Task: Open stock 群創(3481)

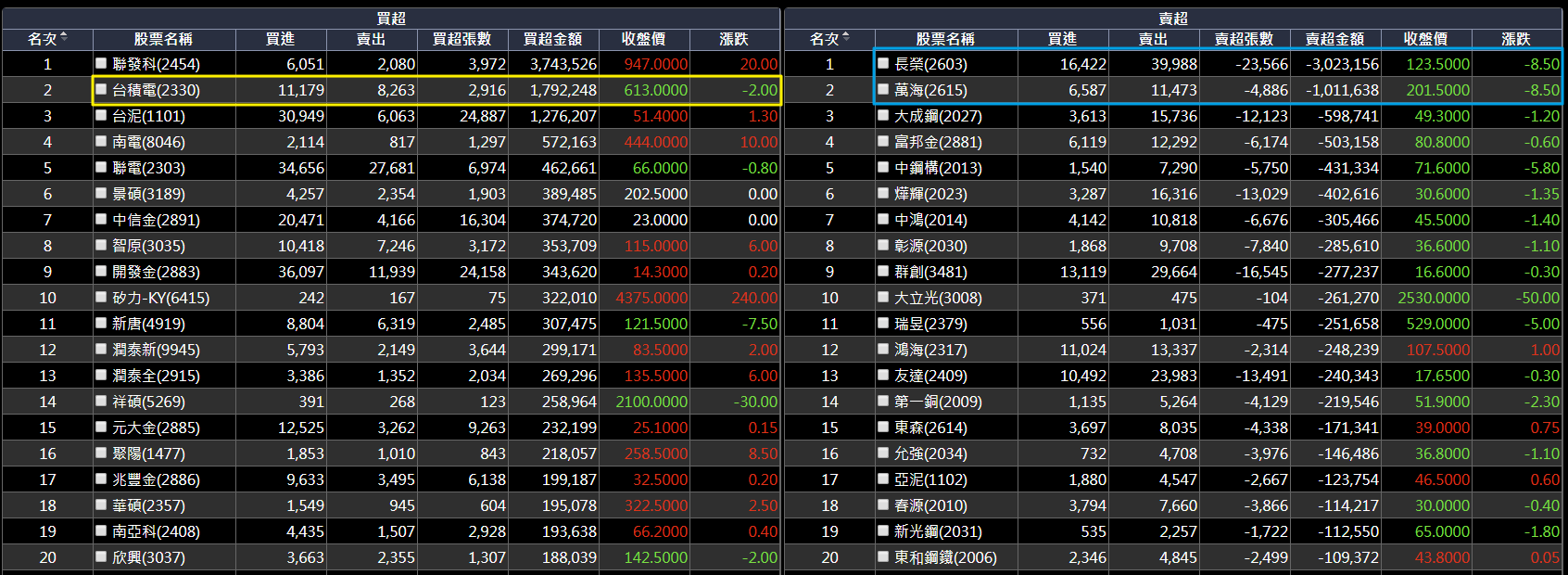Action: pyautogui.click(x=930, y=272)
